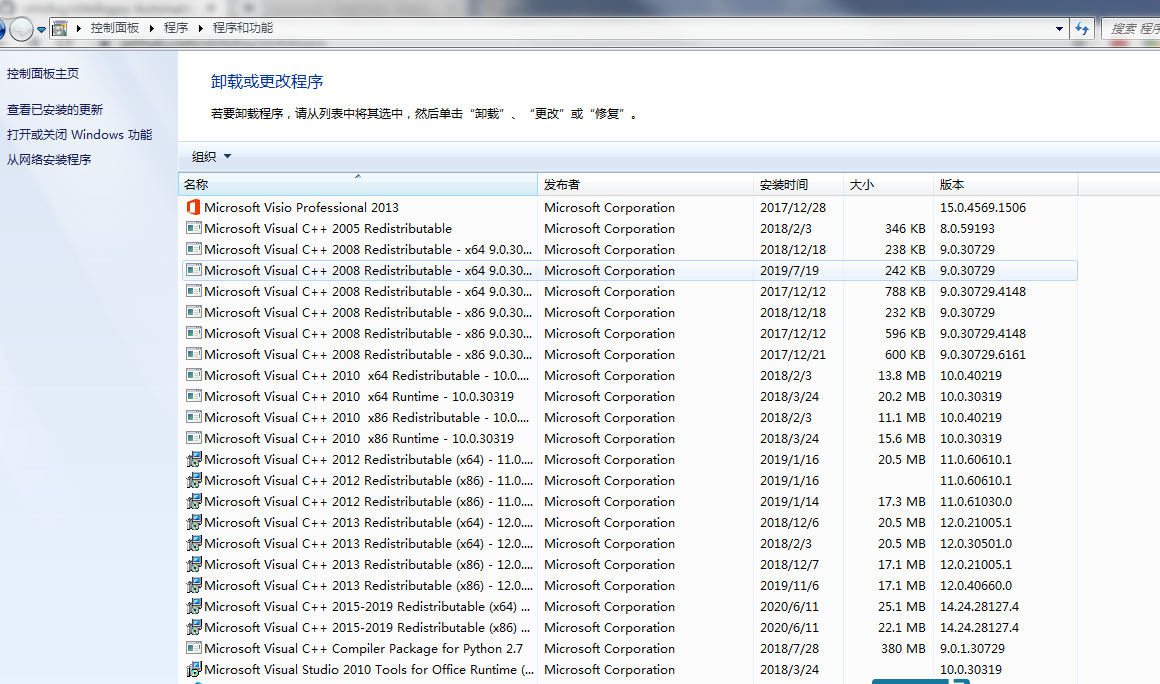Click the heading 卸载或更改程序
The height and width of the screenshot is (684, 1160).
click(267, 81)
